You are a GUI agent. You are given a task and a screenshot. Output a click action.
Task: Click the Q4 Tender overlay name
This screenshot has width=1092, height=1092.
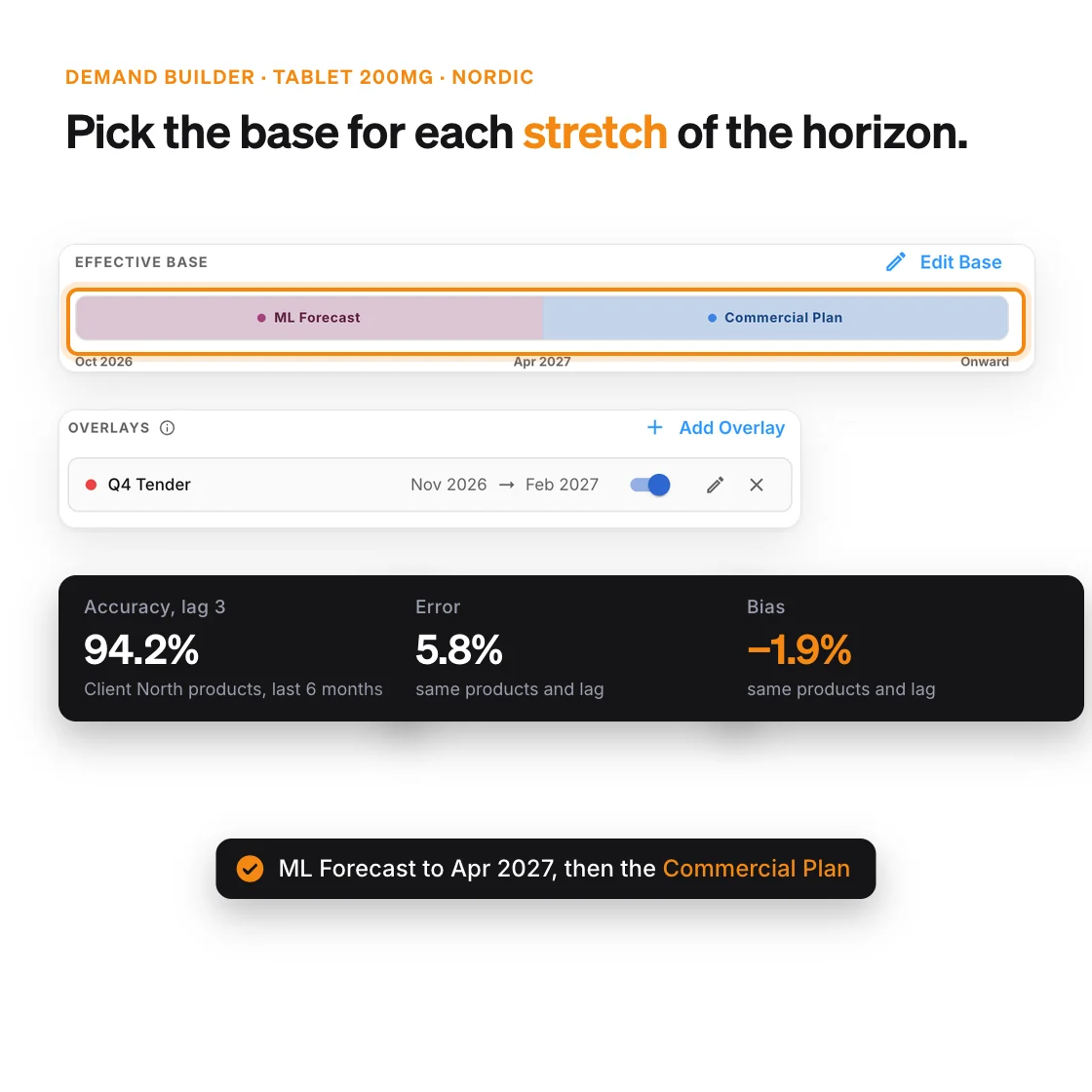(x=149, y=485)
